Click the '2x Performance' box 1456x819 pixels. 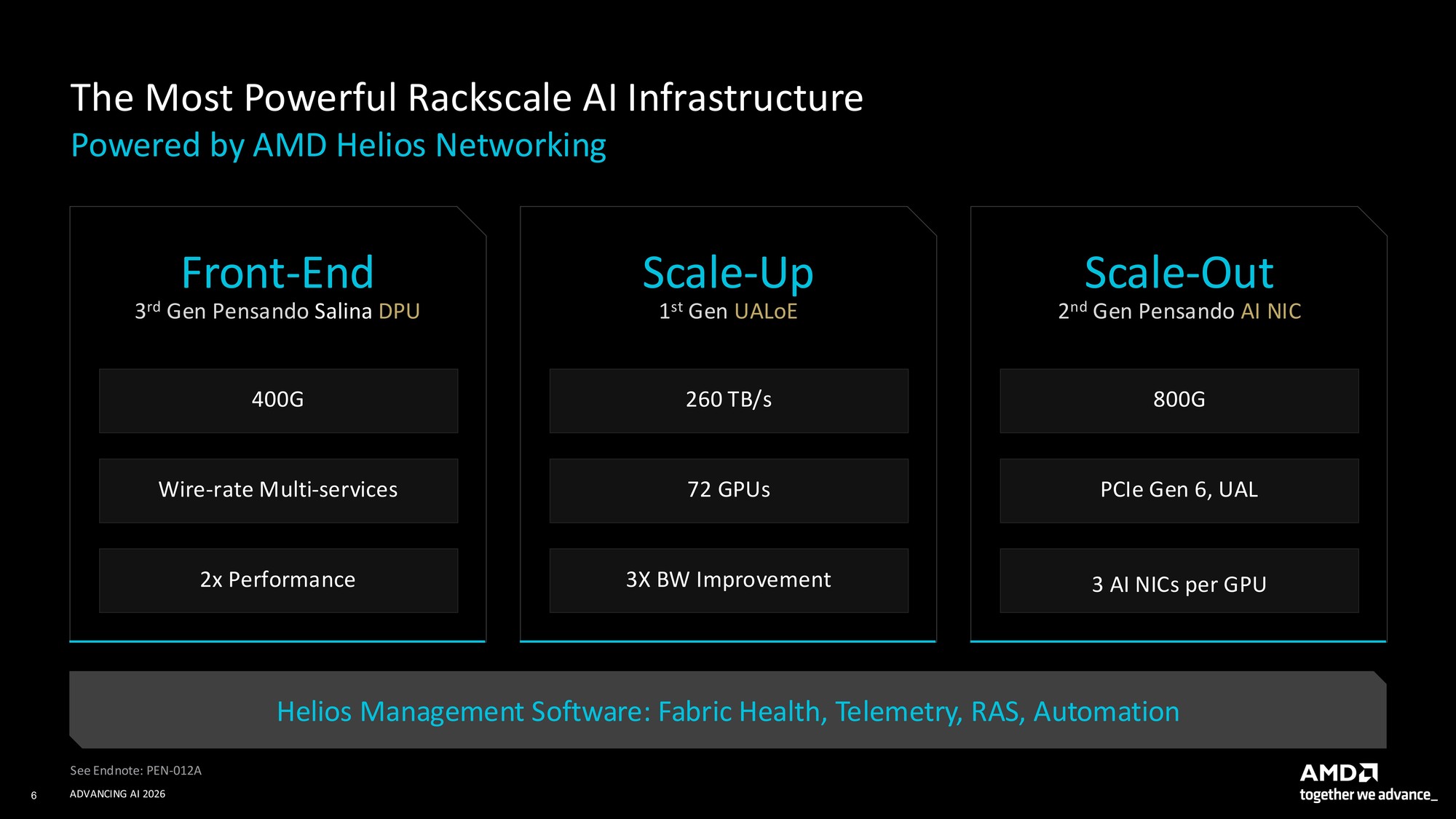(x=278, y=580)
